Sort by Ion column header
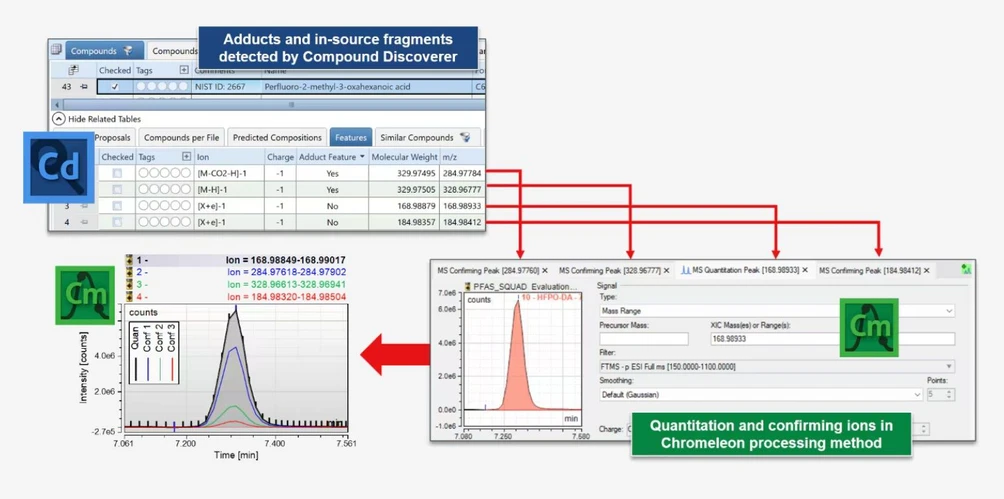 229,157
